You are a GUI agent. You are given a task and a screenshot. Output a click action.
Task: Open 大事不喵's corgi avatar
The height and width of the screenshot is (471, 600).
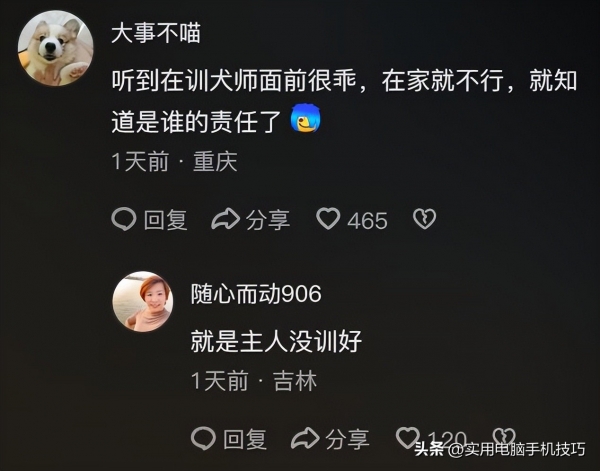point(55,48)
